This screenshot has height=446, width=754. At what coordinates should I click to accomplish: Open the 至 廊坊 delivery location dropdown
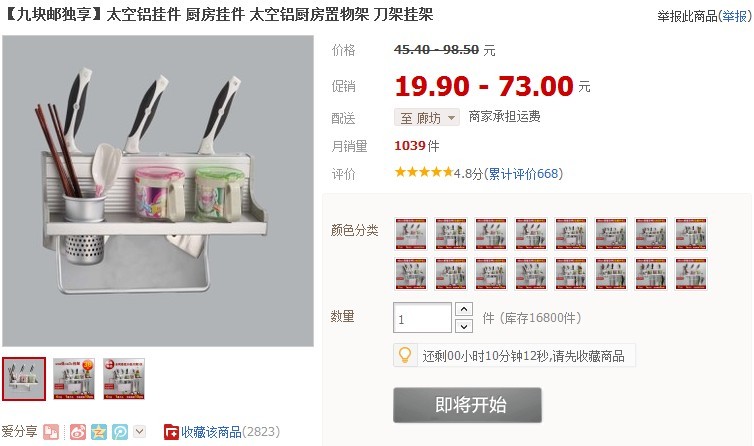click(x=427, y=117)
